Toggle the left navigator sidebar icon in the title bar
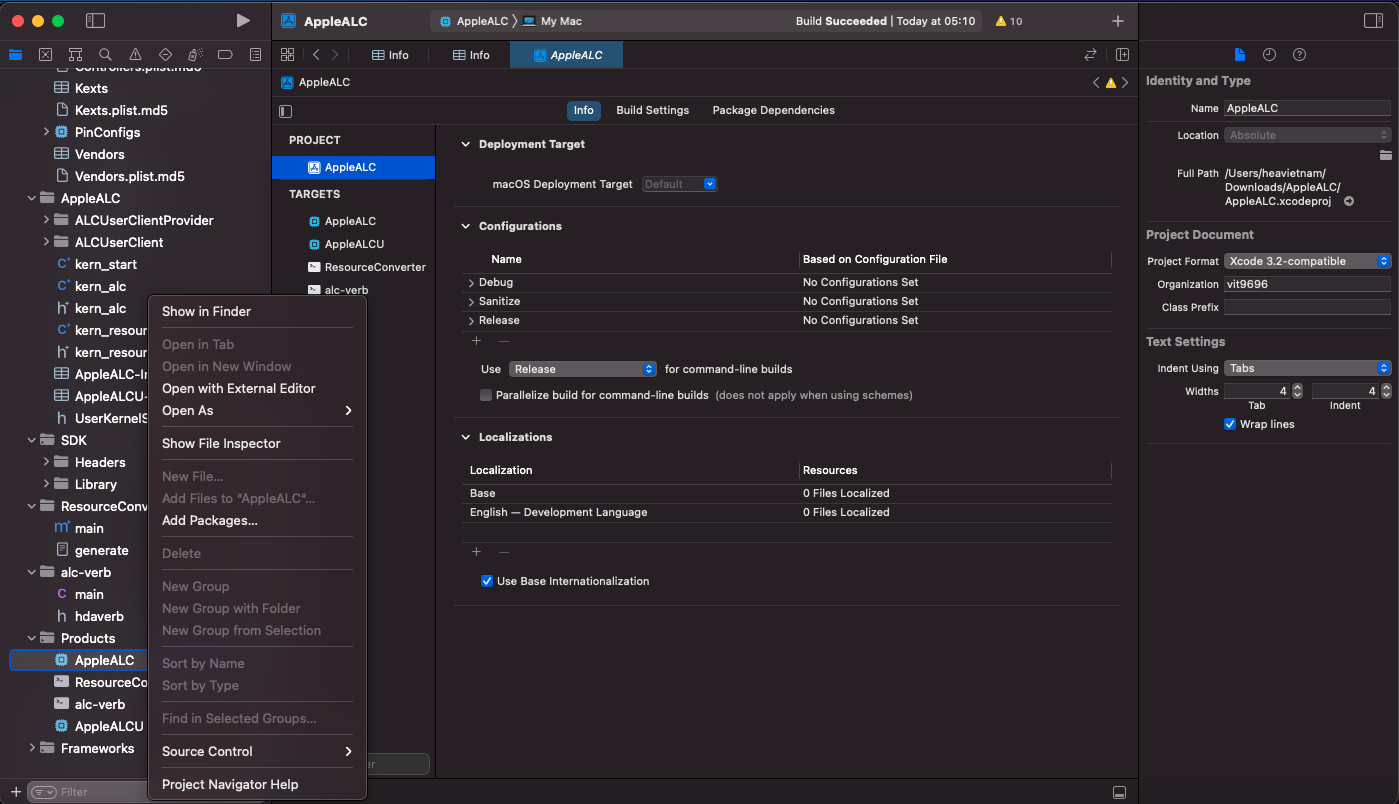Viewport: 1399px width, 804px height. 95,20
